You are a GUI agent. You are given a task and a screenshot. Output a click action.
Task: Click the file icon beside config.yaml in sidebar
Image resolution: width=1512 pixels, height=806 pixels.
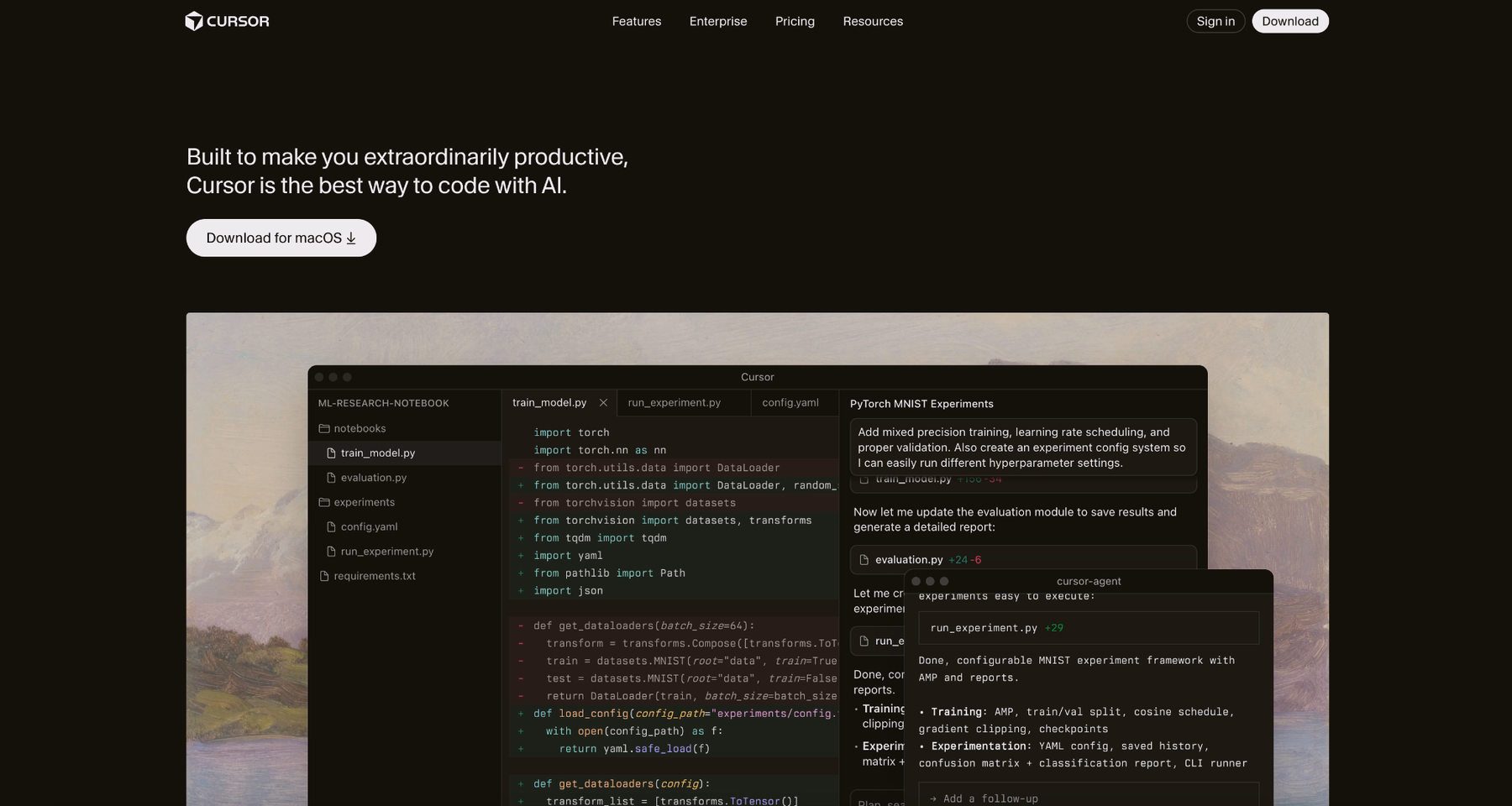point(331,527)
